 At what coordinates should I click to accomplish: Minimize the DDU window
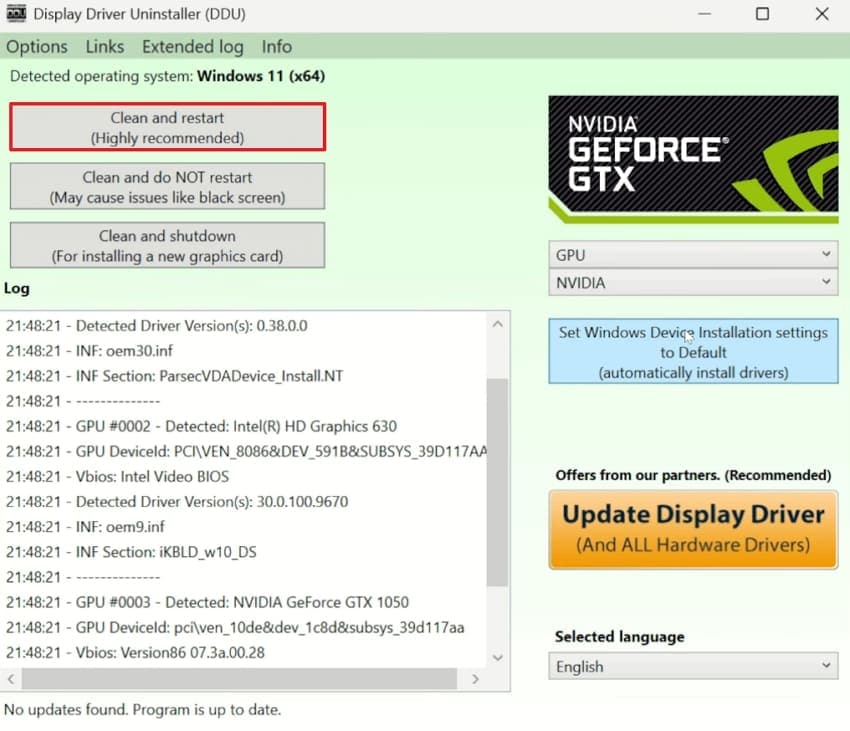click(704, 14)
